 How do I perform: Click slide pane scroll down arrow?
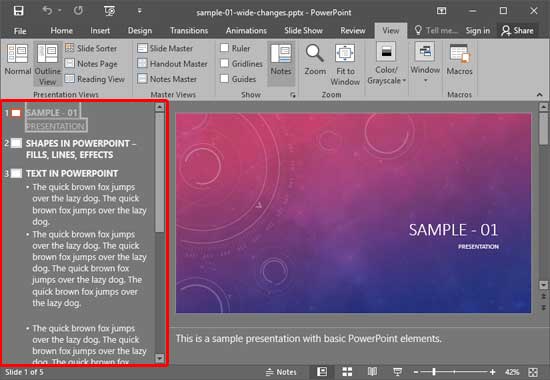click(543, 285)
